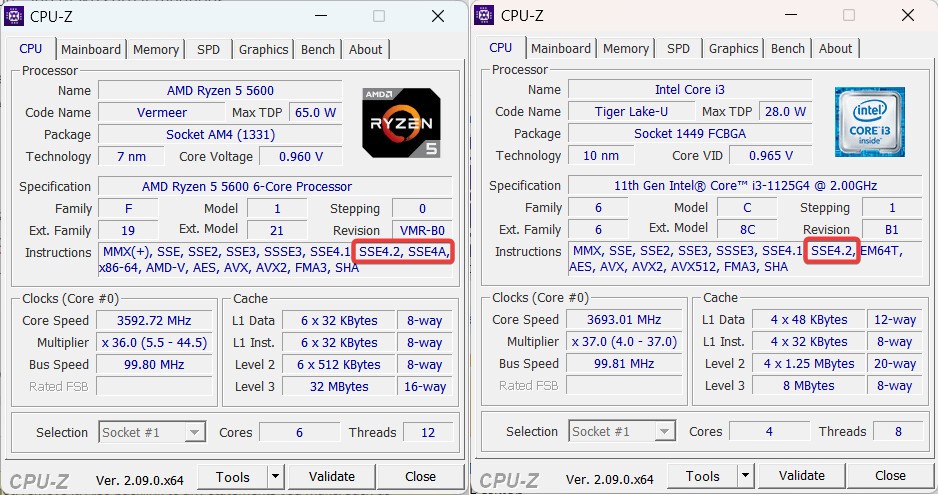The image size is (938, 495).
Task: Minimize the left CPU-Z window
Action: (320, 16)
